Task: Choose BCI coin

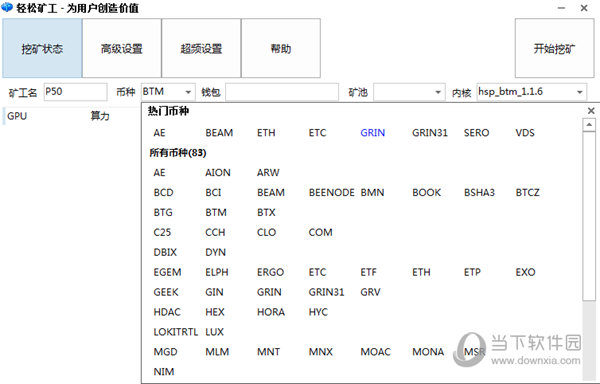Action: click(x=213, y=192)
